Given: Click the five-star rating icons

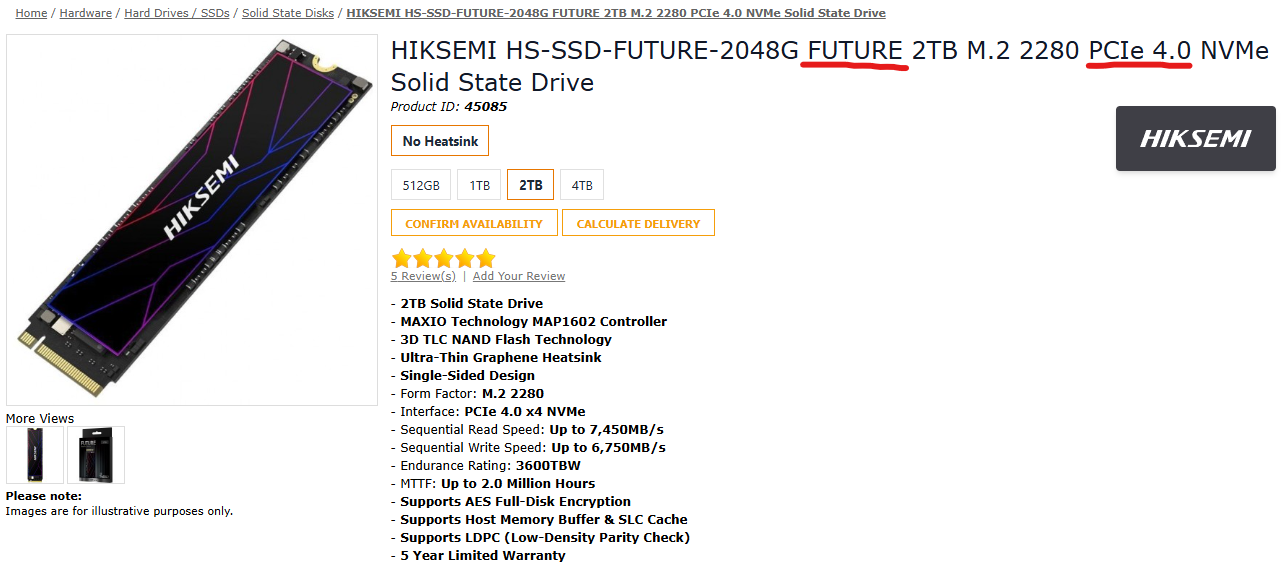Looking at the screenshot, I should coord(443,258).
